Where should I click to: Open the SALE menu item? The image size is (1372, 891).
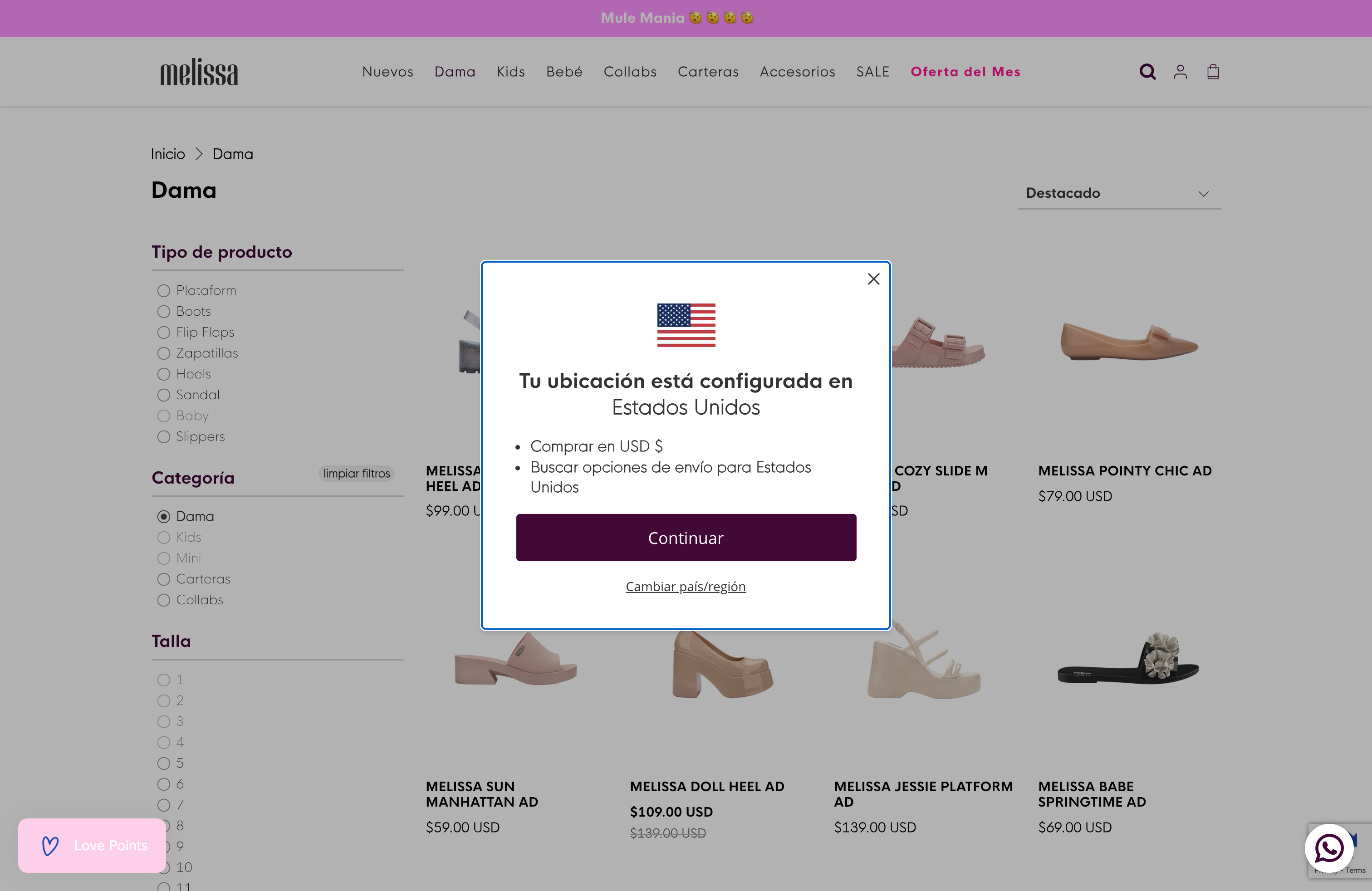pyautogui.click(x=873, y=72)
